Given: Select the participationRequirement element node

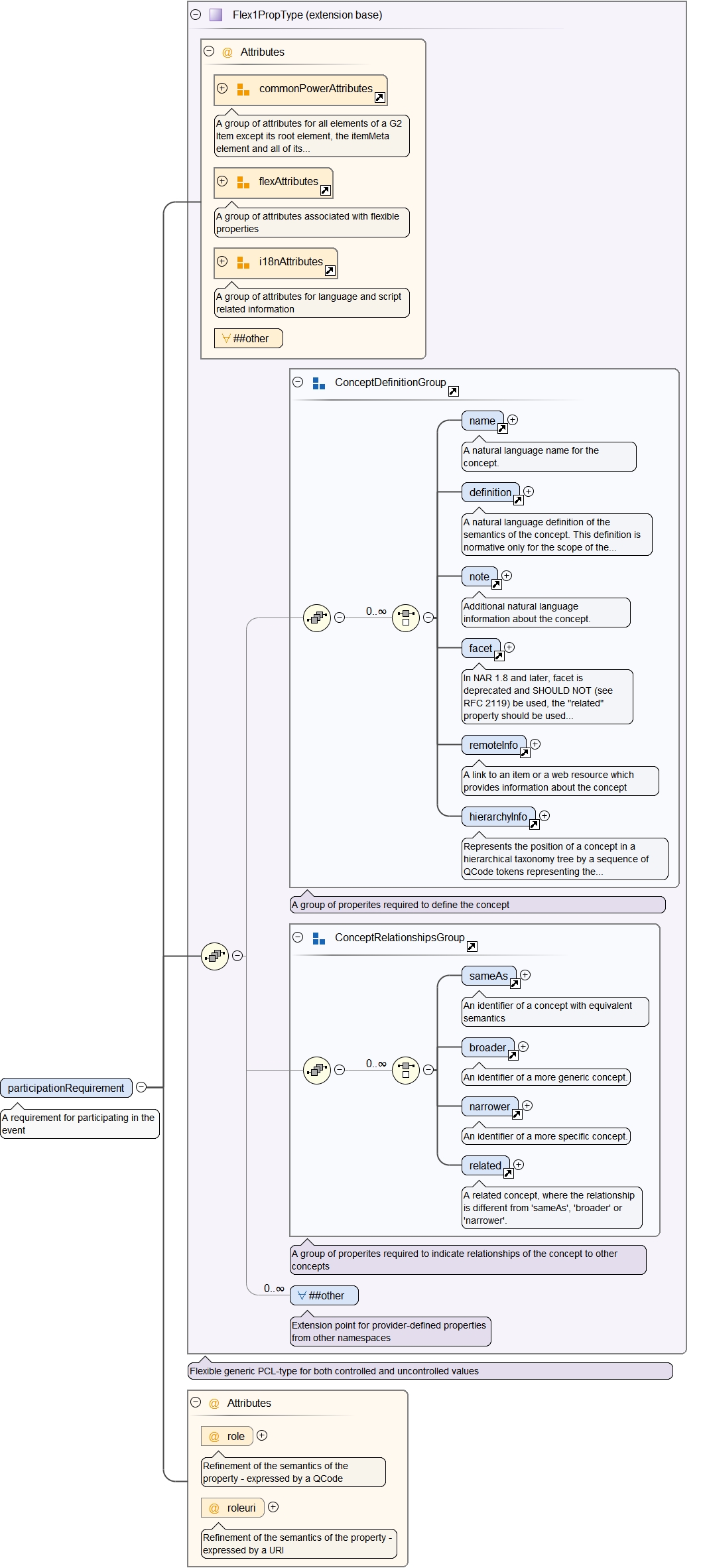Looking at the screenshot, I should coord(66,1088).
